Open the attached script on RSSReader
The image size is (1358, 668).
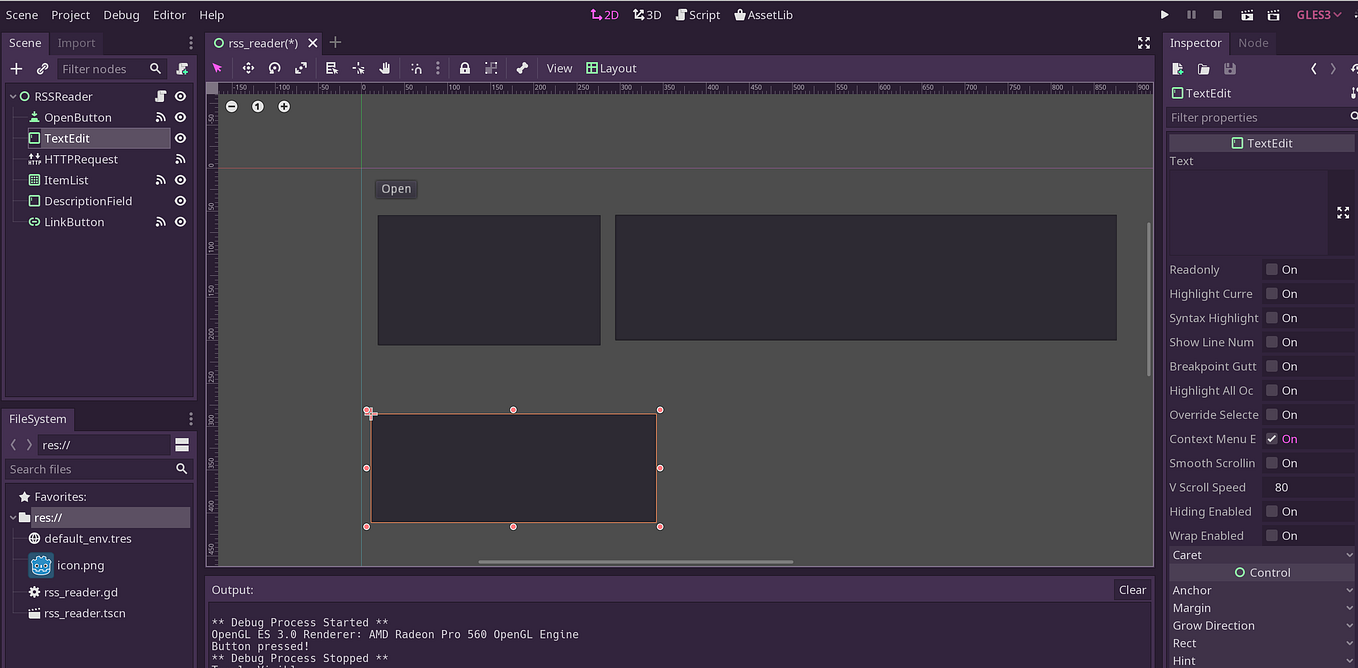coord(158,95)
